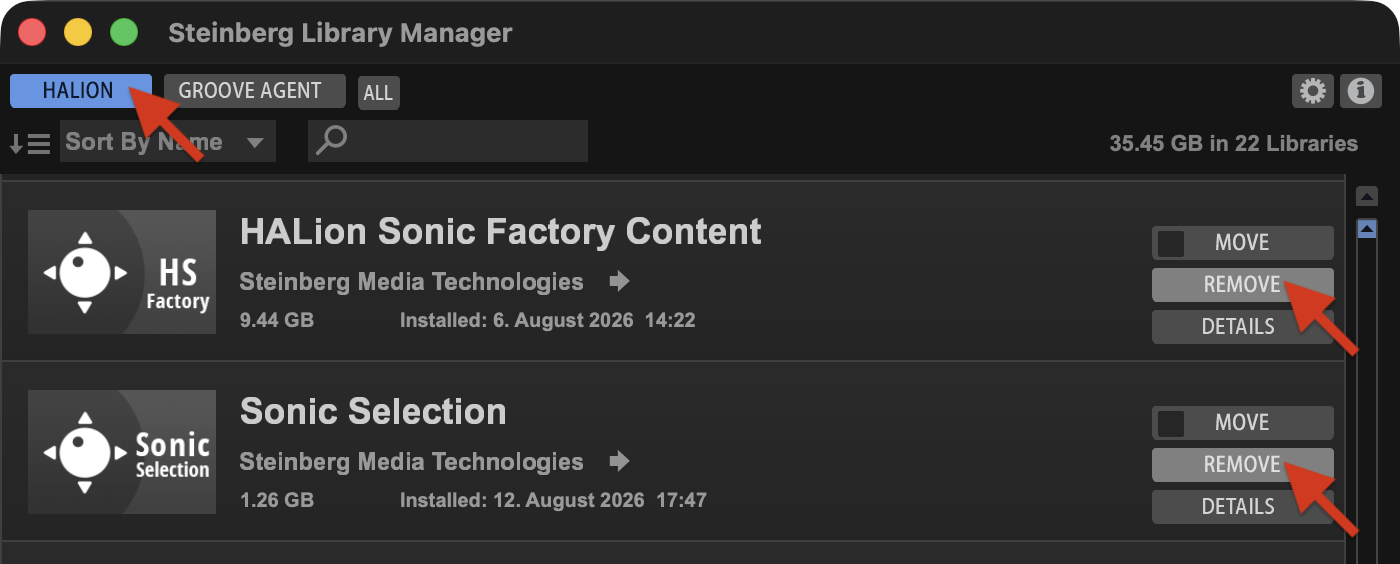Click the scrollbar up arrow

(1367, 197)
